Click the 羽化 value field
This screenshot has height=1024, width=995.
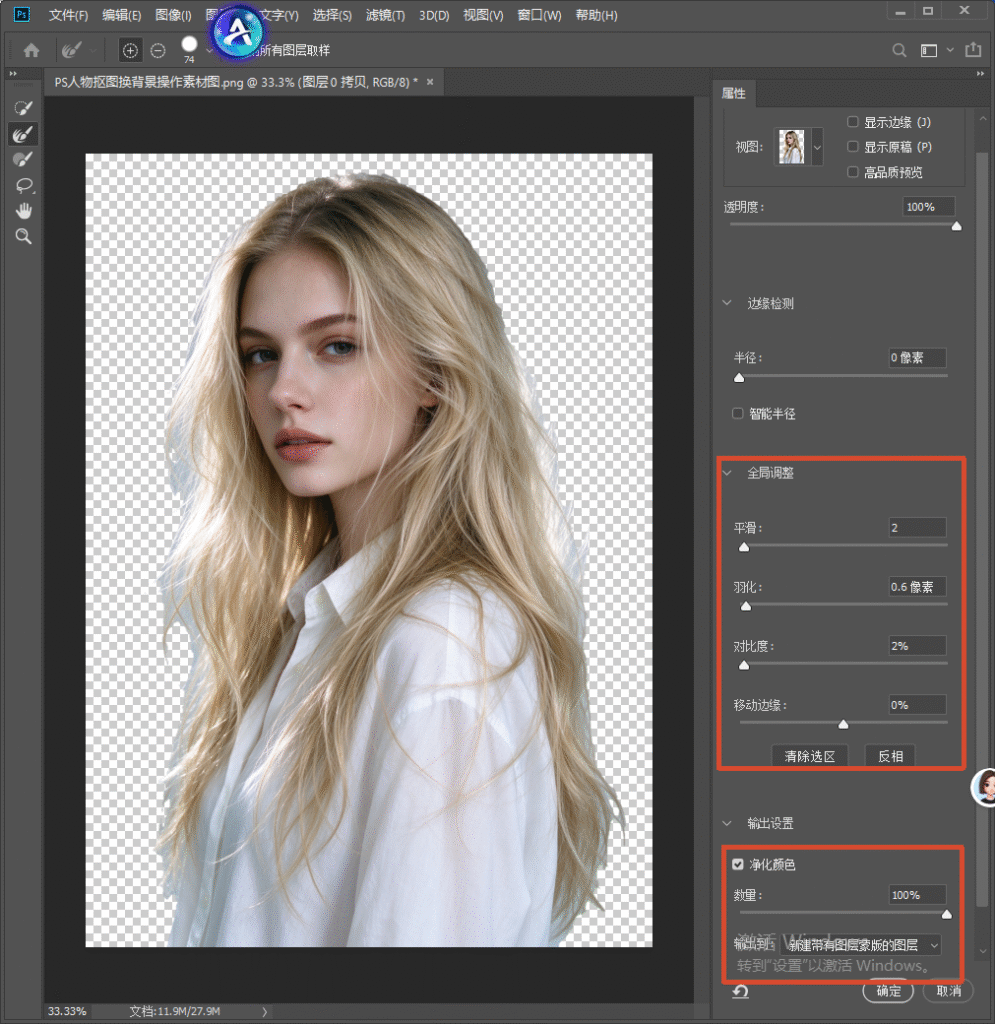click(x=917, y=586)
